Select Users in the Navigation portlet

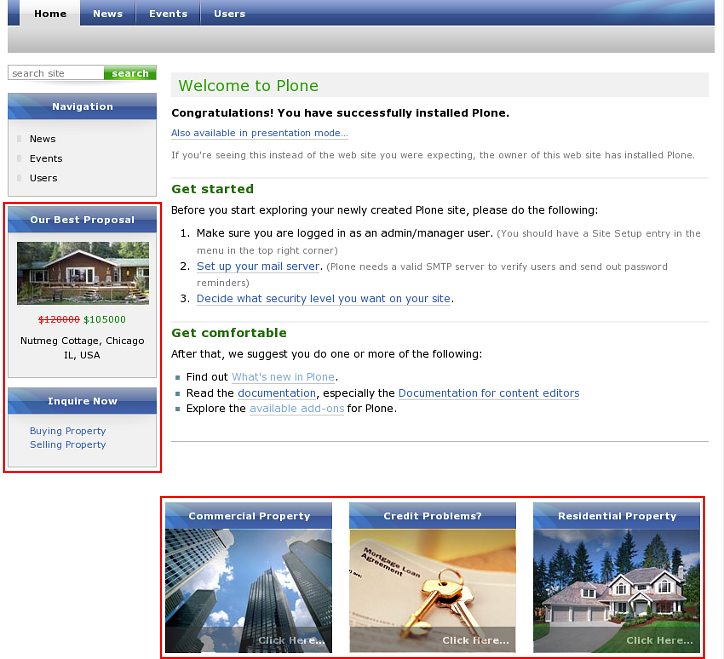(43, 178)
